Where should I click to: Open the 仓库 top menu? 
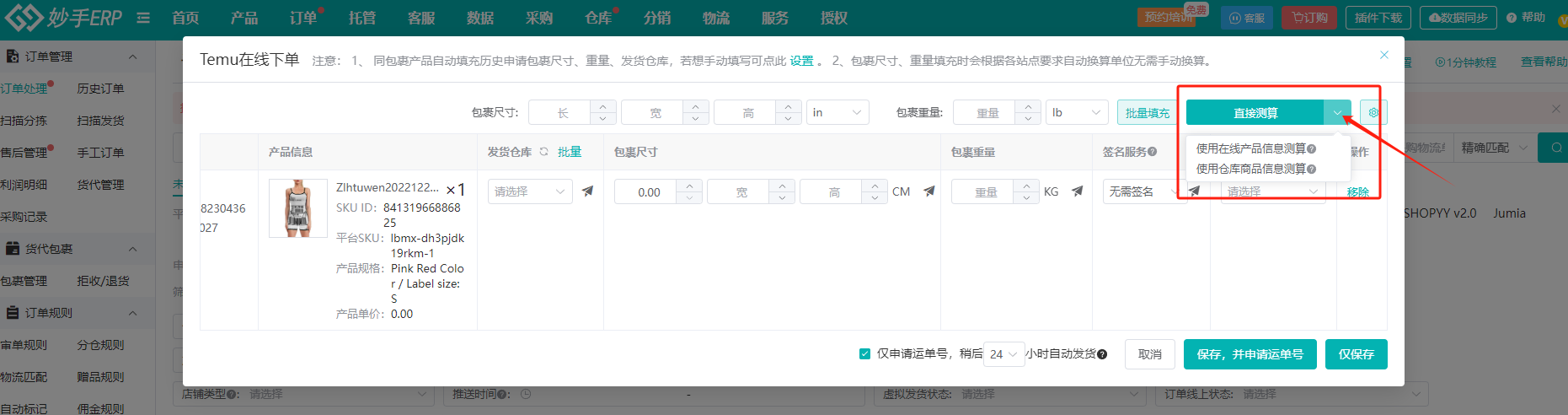point(598,18)
